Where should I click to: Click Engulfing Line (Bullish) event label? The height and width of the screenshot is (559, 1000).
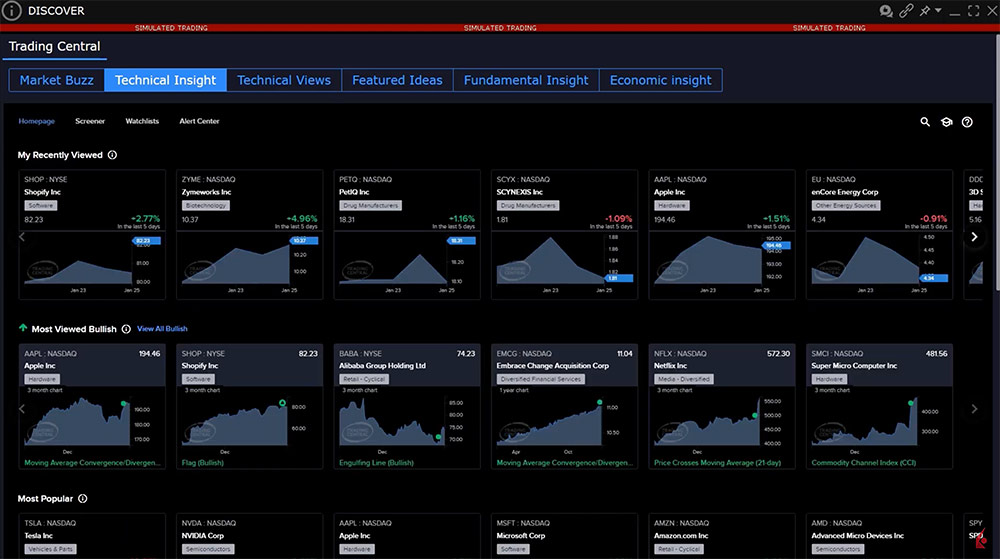coord(376,463)
